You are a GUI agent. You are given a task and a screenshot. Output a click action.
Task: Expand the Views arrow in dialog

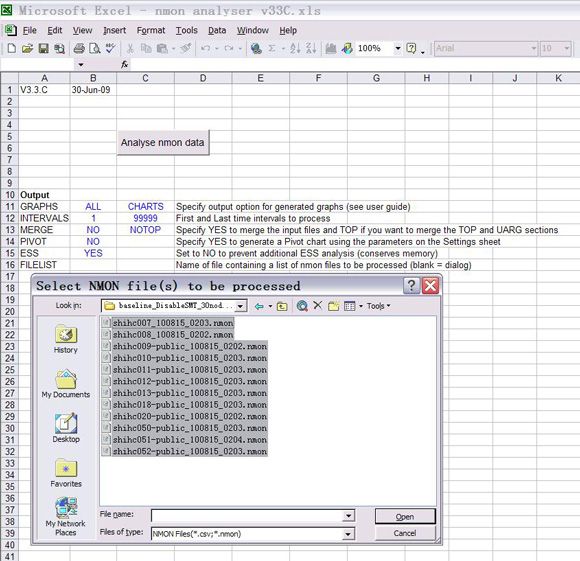point(361,306)
